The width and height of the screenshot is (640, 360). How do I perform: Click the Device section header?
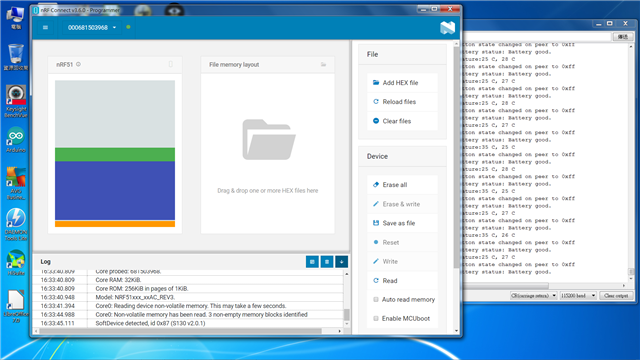click(402, 156)
